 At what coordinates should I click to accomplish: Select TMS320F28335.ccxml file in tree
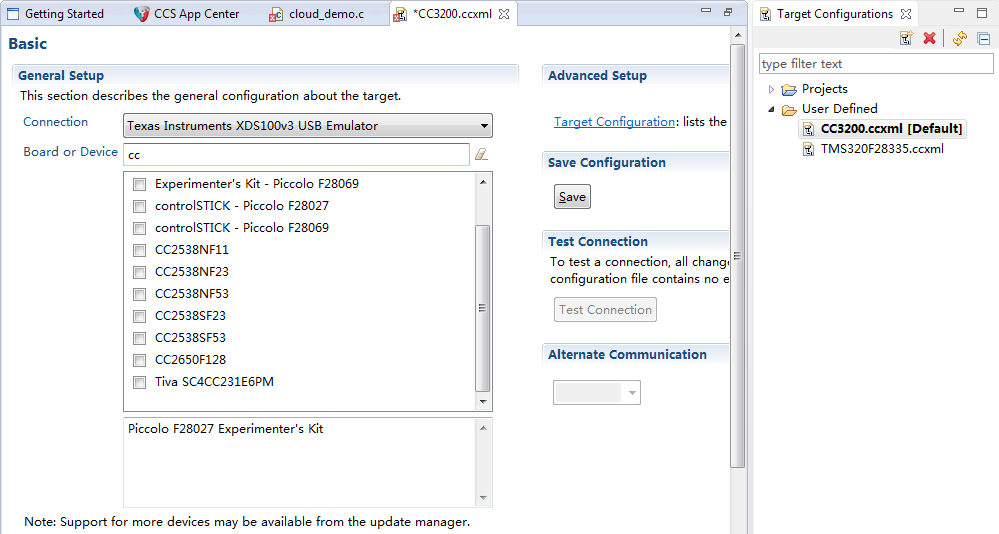click(874, 149)
